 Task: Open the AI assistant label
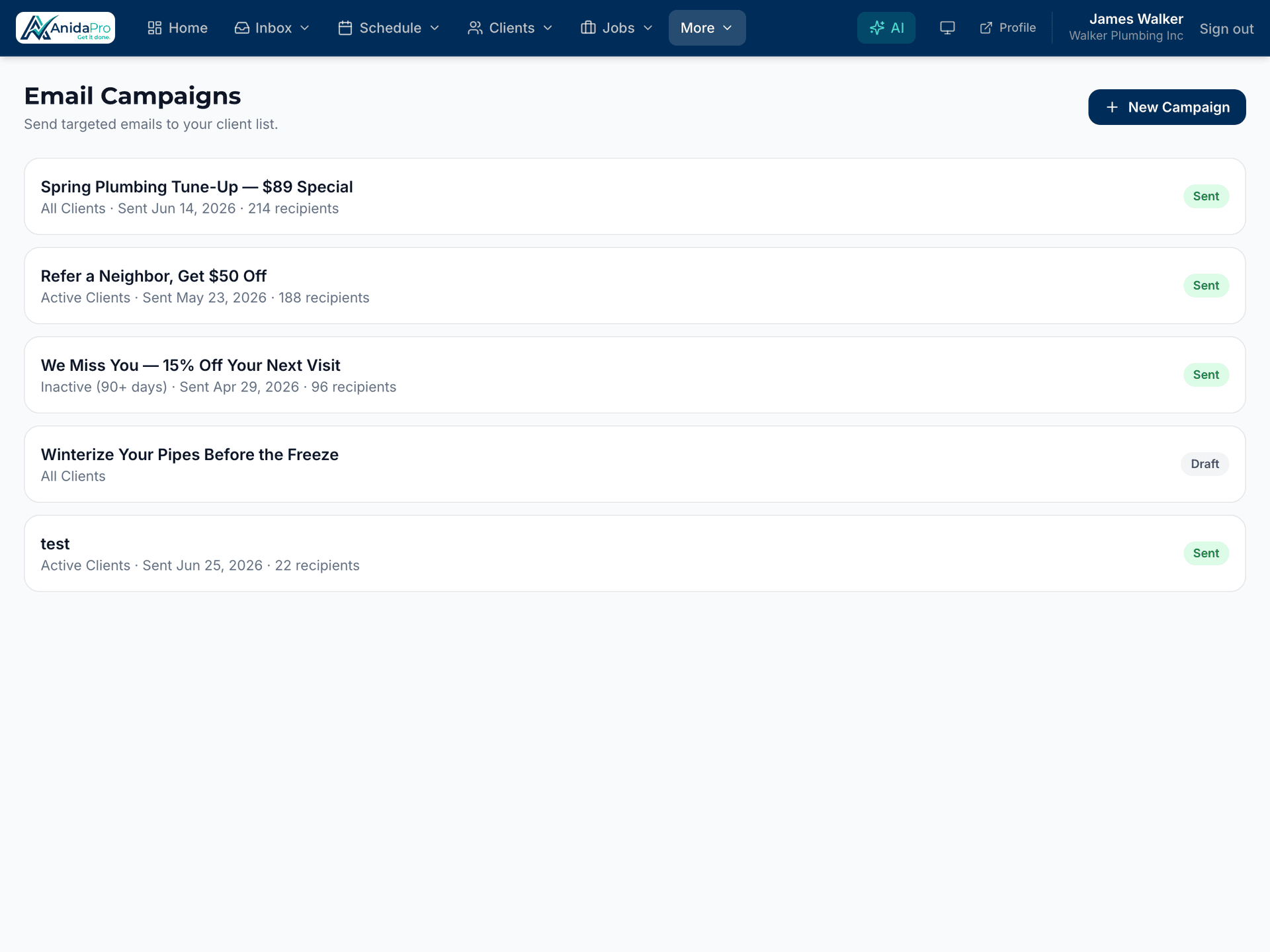pyautogui.click(x=897, y=28)
